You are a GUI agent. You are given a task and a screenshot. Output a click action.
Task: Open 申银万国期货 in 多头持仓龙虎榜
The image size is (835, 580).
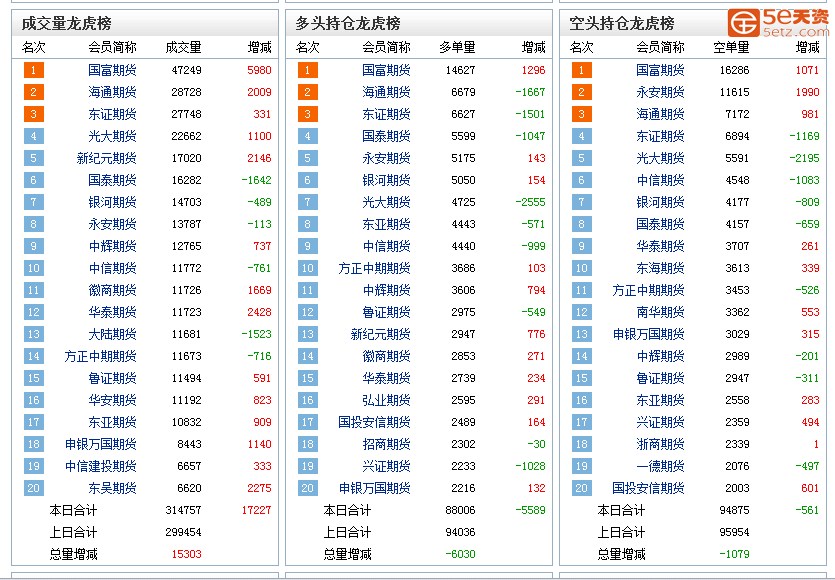coord(374,488)
